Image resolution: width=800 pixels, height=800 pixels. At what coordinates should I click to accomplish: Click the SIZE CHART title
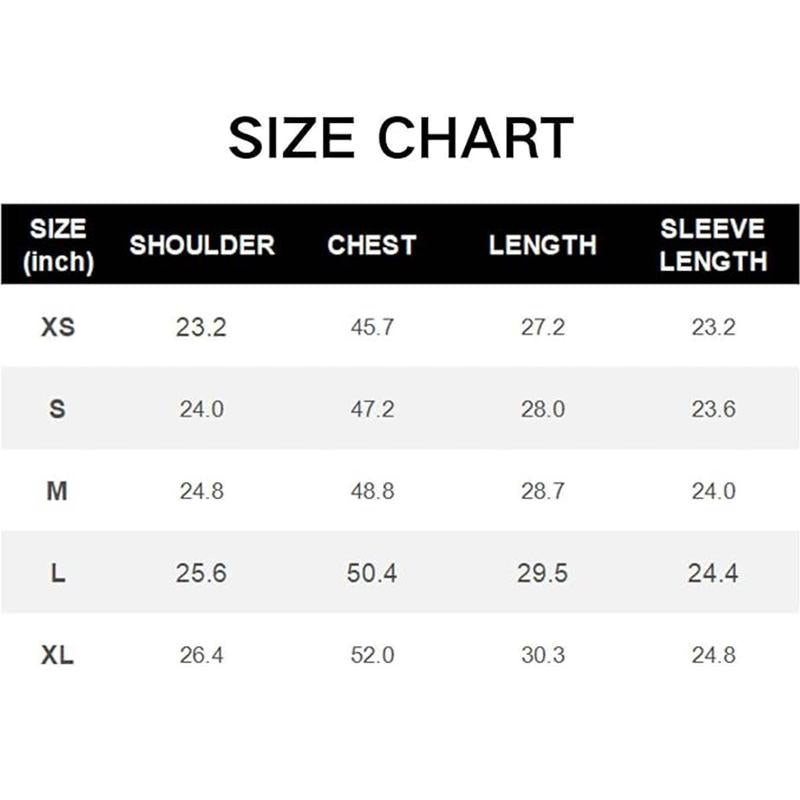400,139
